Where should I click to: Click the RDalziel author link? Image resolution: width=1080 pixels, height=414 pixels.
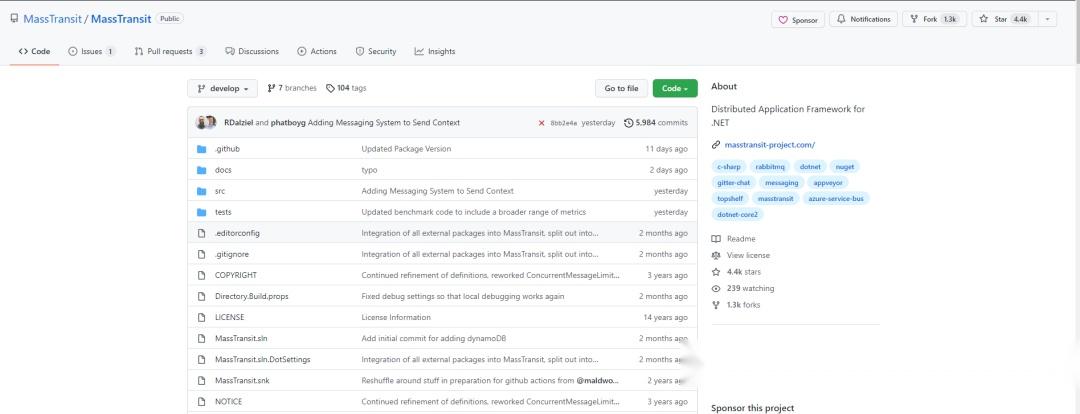[x=239, y=123]
